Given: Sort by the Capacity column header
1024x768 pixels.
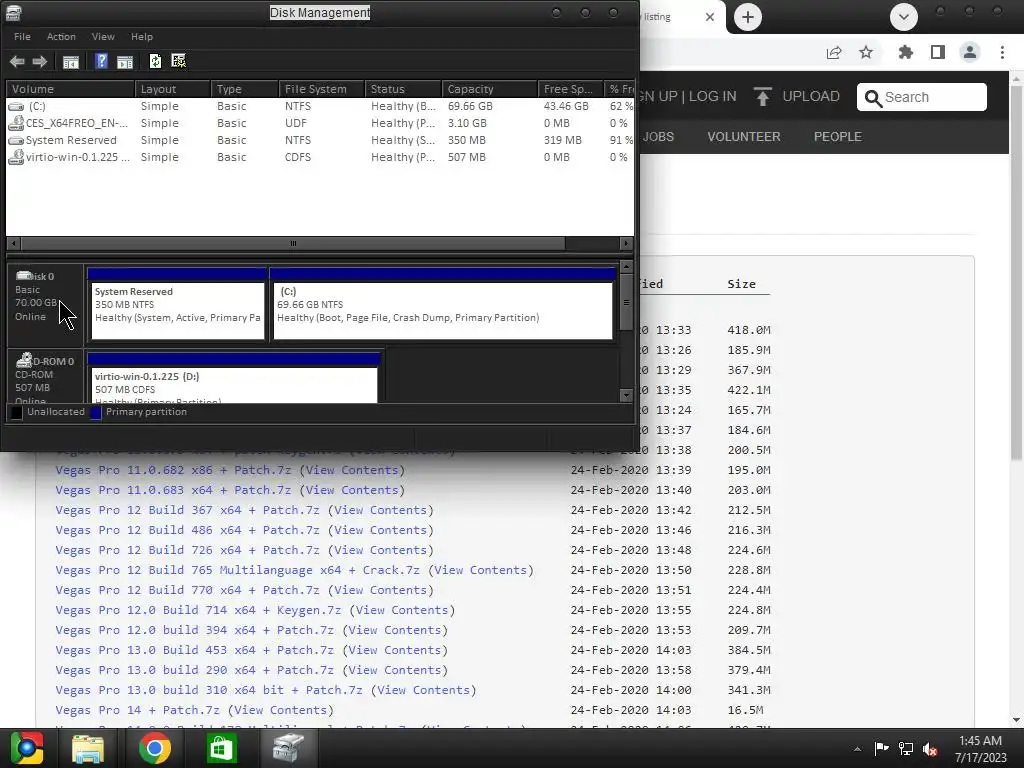Looking at the screenshot, I should [x=490, y=89].
